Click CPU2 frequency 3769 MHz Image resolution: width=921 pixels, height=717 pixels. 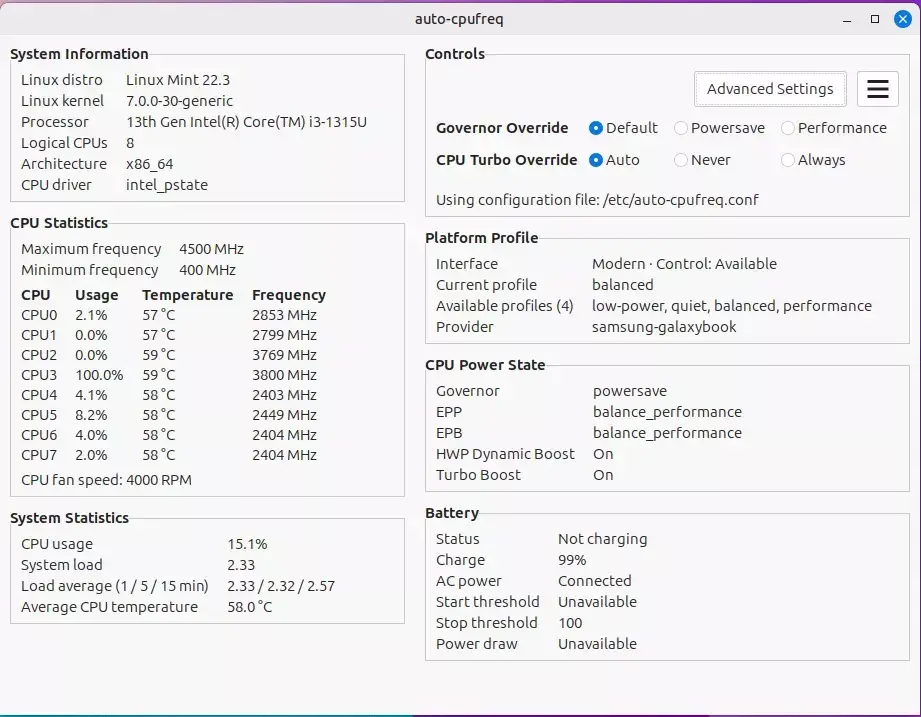[284, 355]
